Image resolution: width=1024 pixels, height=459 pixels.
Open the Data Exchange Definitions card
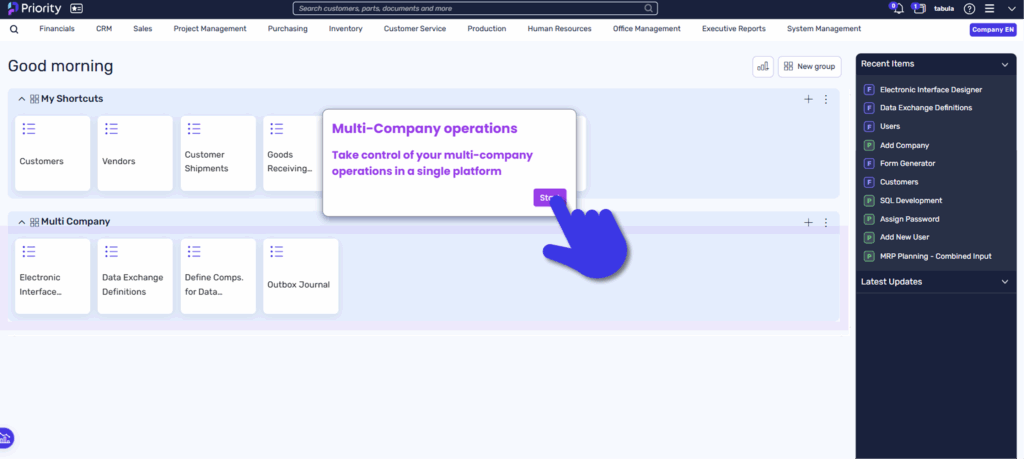135,276
